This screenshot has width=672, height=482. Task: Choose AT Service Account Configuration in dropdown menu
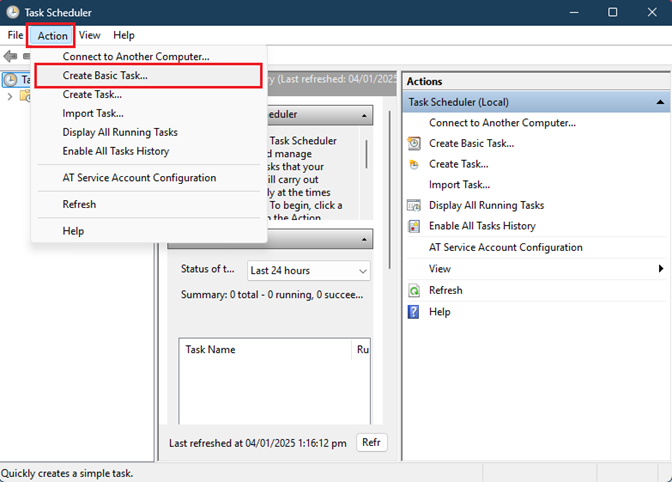click(148, 177)
